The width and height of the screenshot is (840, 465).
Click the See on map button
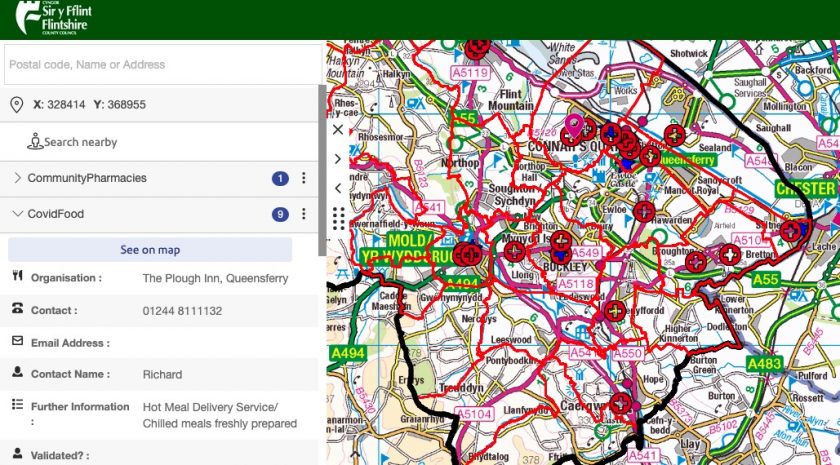pos(150,250)
